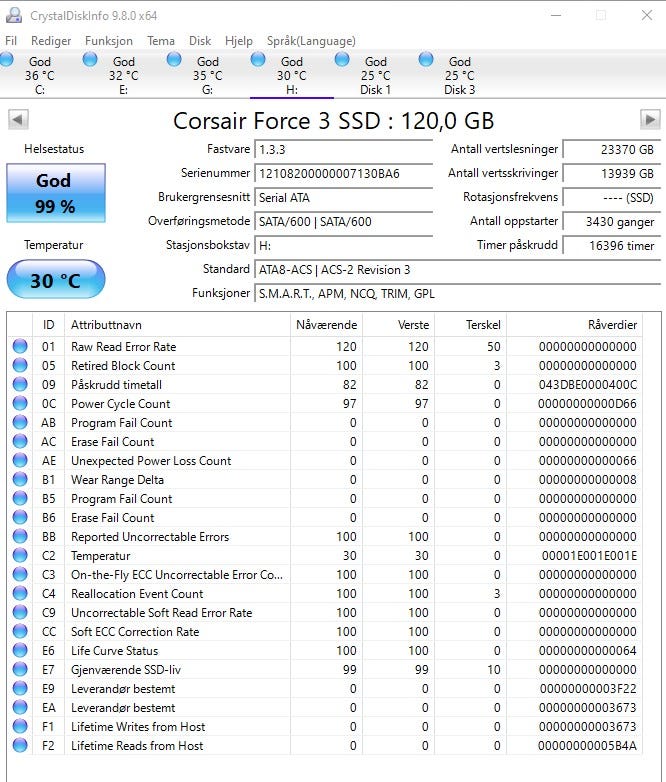Click status icon for Reported Uncorrectable Errors
Viewport: 666px width, 782px height.
(20, 536)
